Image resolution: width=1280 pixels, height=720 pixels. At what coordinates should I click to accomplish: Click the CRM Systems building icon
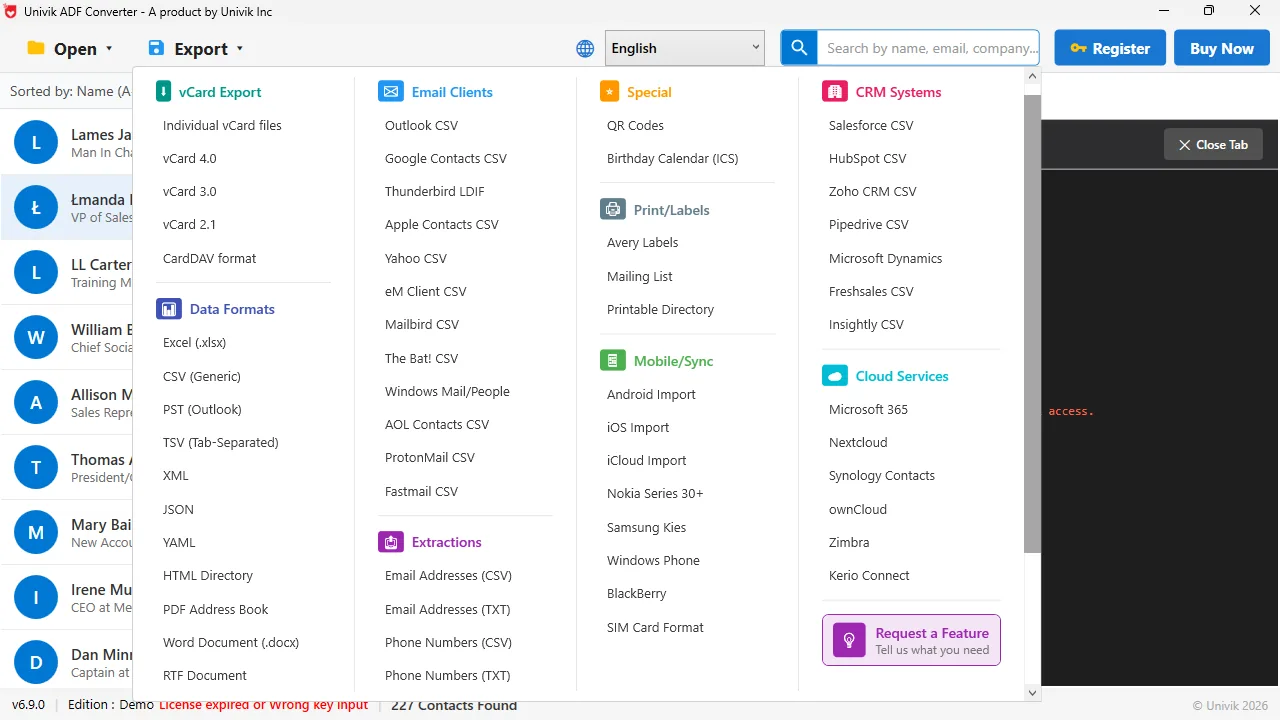click(835, 92)
